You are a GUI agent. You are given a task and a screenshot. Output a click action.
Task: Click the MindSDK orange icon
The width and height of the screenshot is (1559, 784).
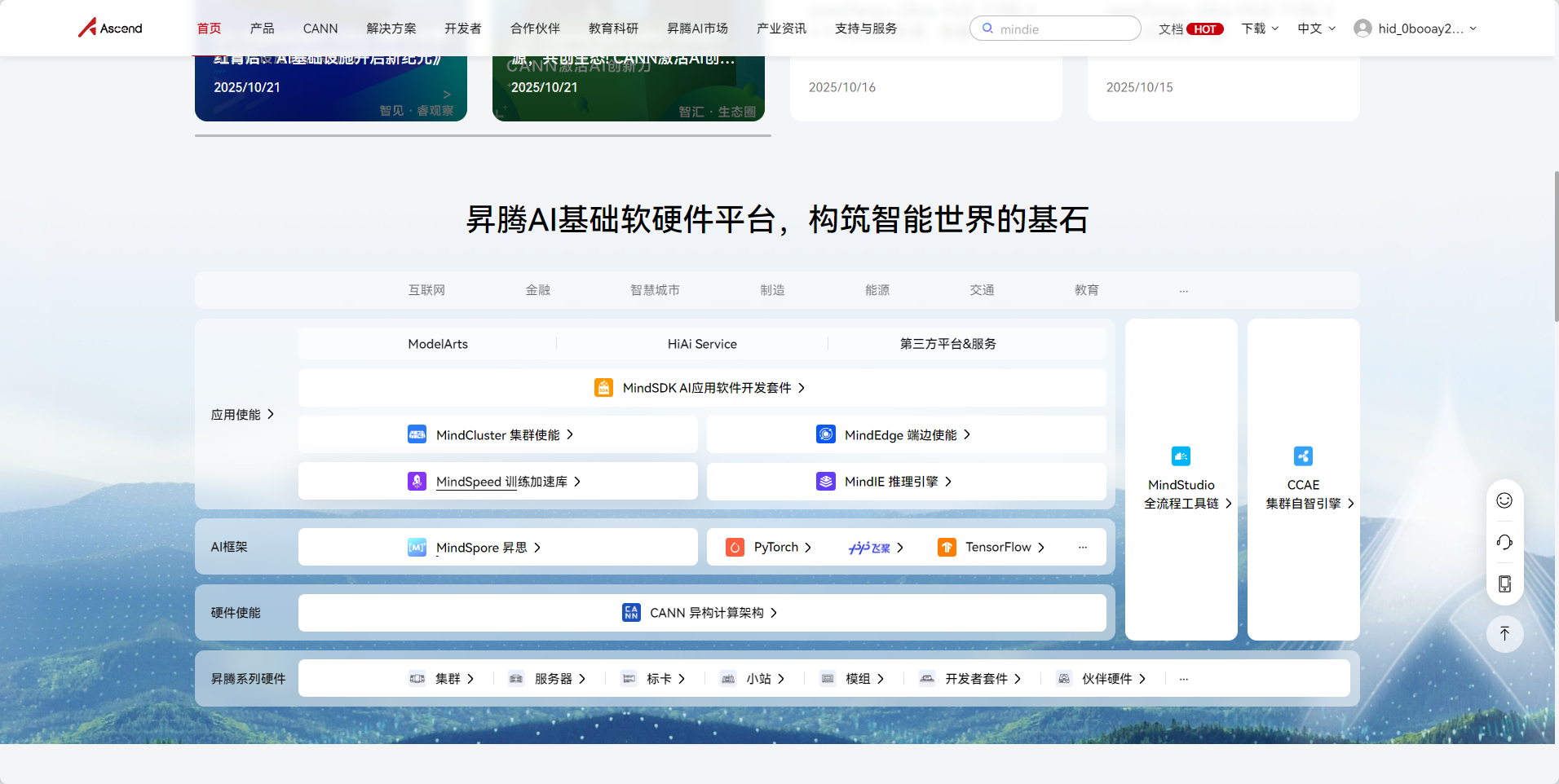click(x=603, y=388)
